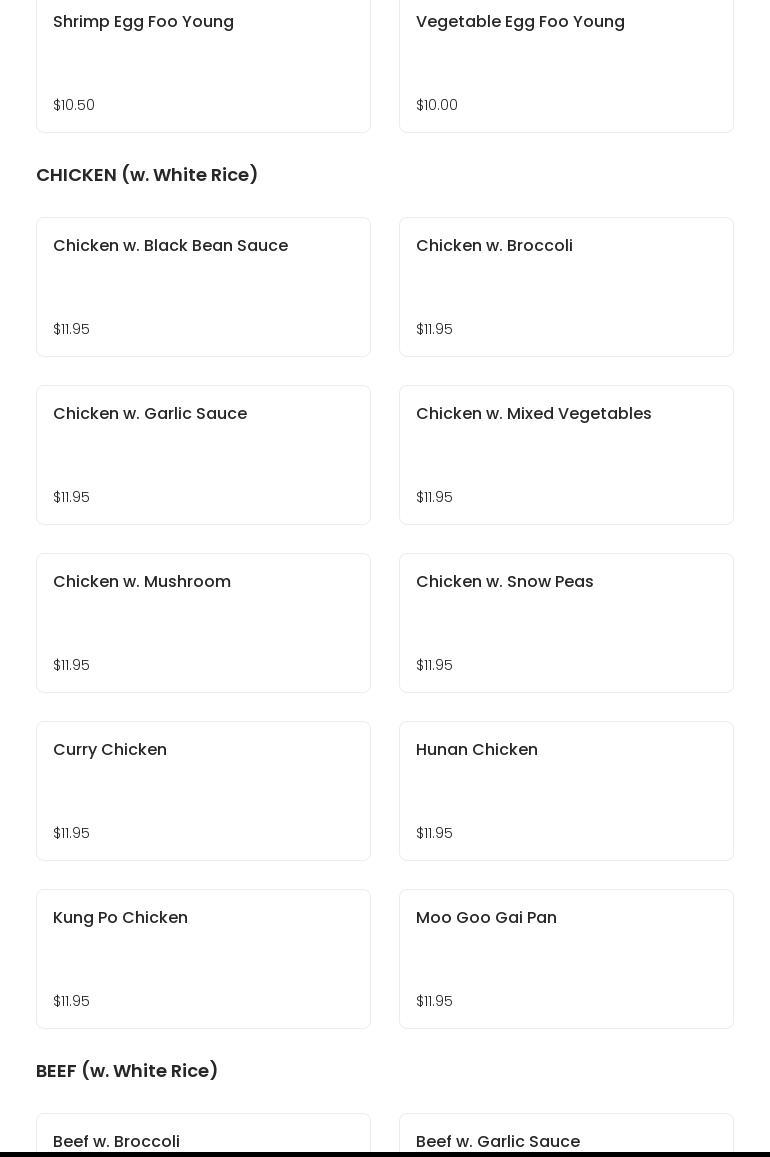Viewport: 770px width, 1157px height.
Task: Click the BEEF (w. White Rice) heading
Action: pos(127,1071)
